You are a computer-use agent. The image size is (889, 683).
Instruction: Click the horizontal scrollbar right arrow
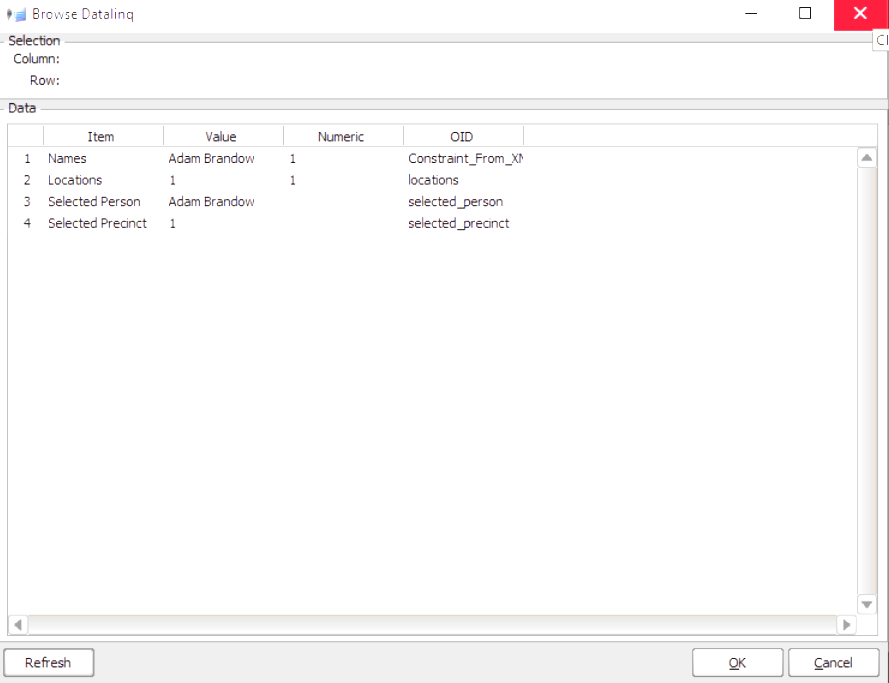coord(846,625)
